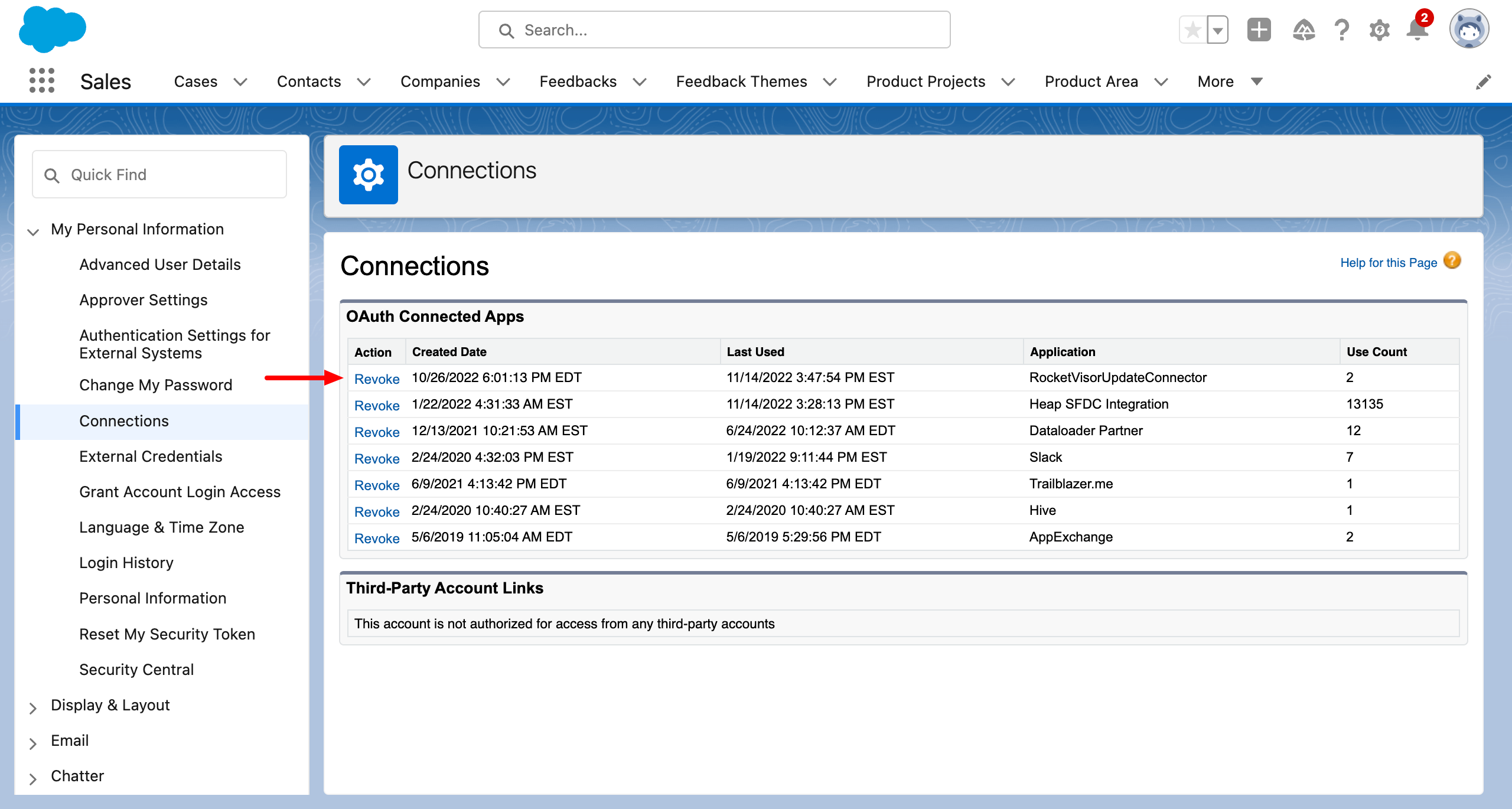Open Security Central
Screen dimensions: 1512x809
[x=136, y=670]
